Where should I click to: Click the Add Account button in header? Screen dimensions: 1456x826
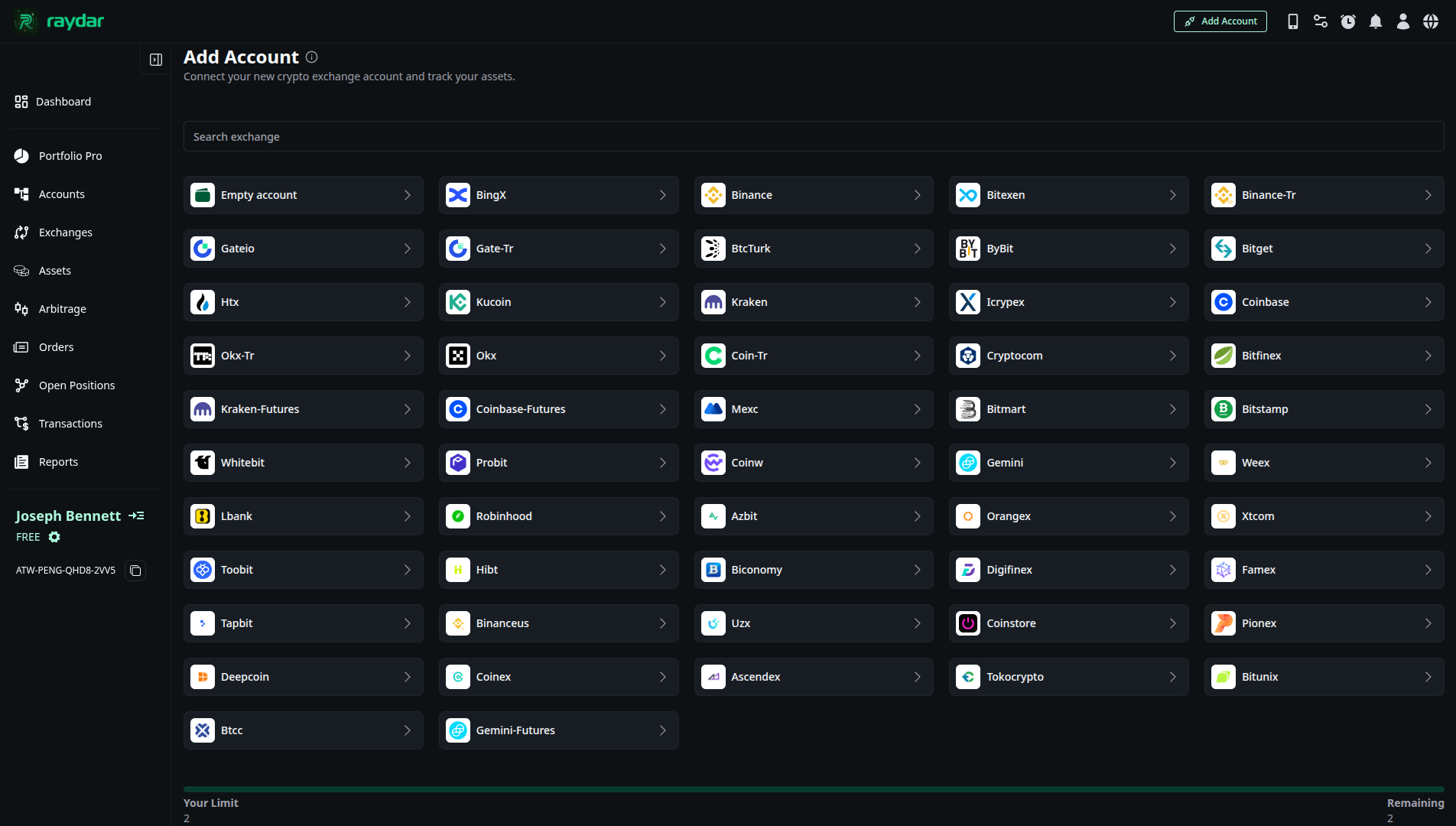[1220, 21]
